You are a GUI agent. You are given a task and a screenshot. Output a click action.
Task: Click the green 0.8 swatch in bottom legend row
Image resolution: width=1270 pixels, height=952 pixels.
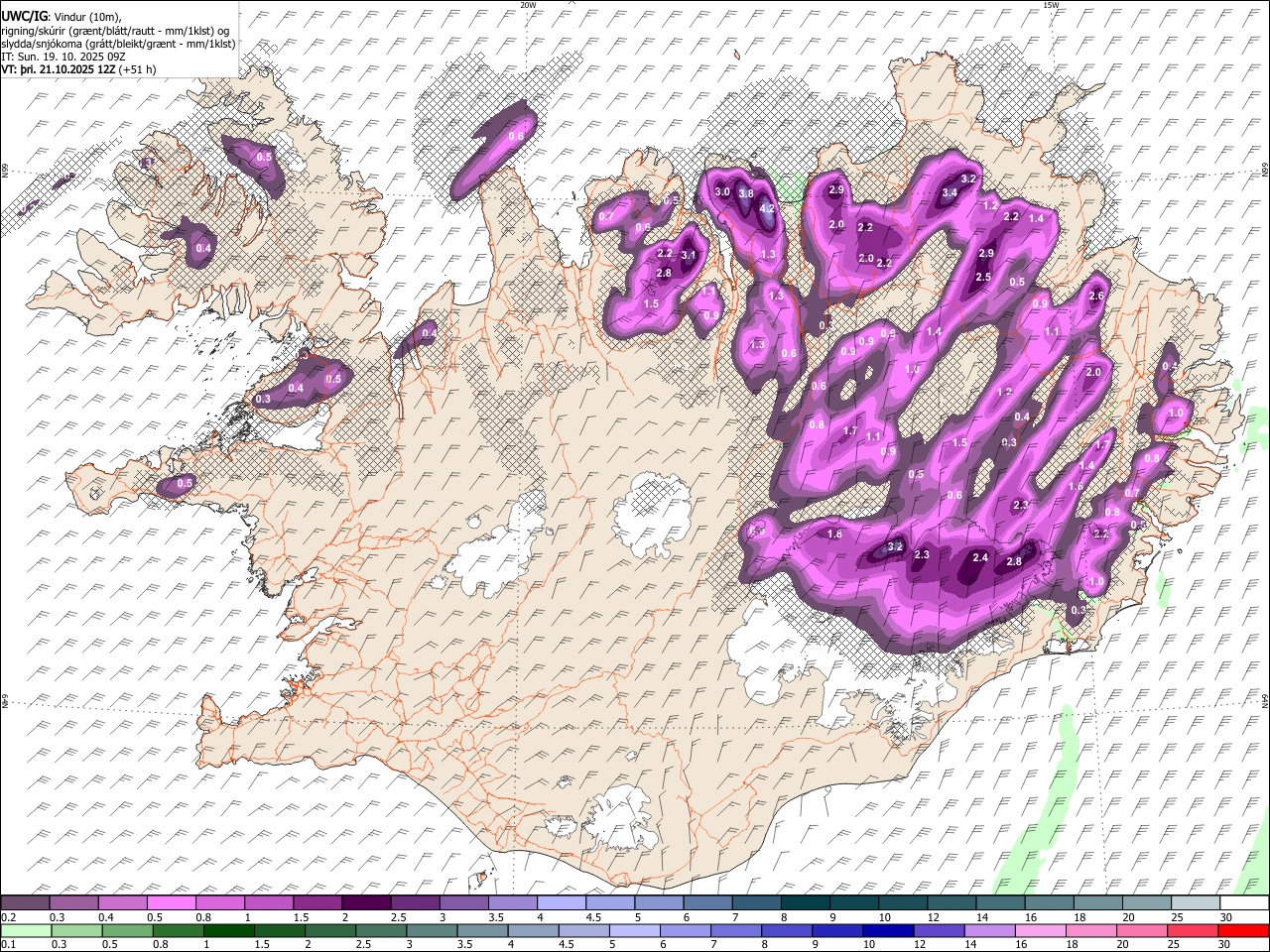tap(179, 930)
